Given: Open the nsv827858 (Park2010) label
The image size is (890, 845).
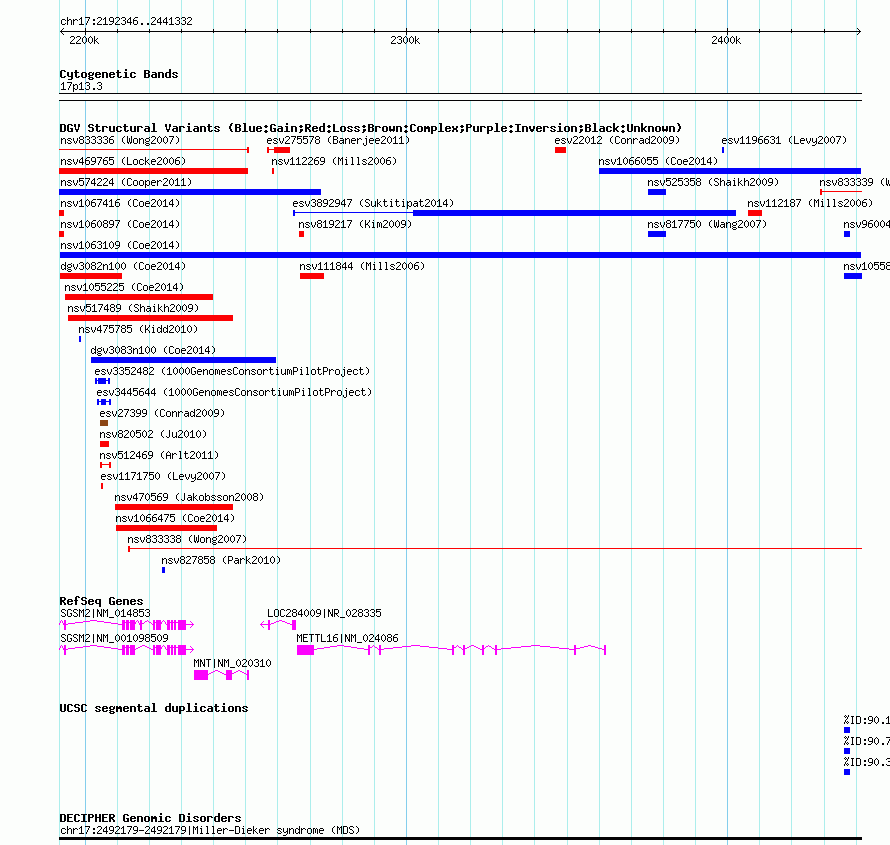Looking at the screenshot, I should [221, 560].
